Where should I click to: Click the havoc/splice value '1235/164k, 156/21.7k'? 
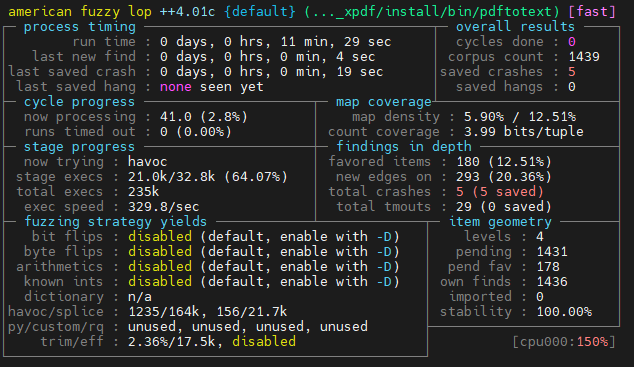click(208, 312)
